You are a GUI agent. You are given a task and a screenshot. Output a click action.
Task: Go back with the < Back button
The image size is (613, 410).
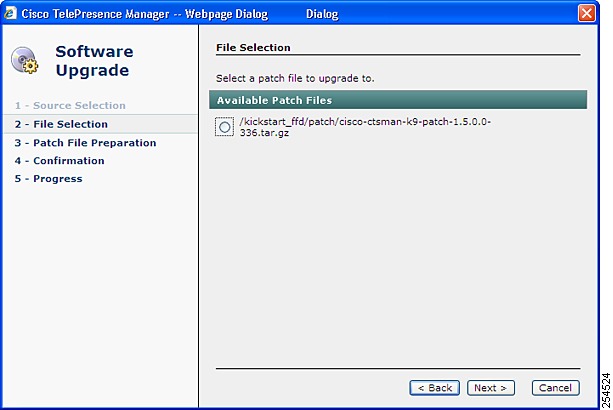(434, 388)
